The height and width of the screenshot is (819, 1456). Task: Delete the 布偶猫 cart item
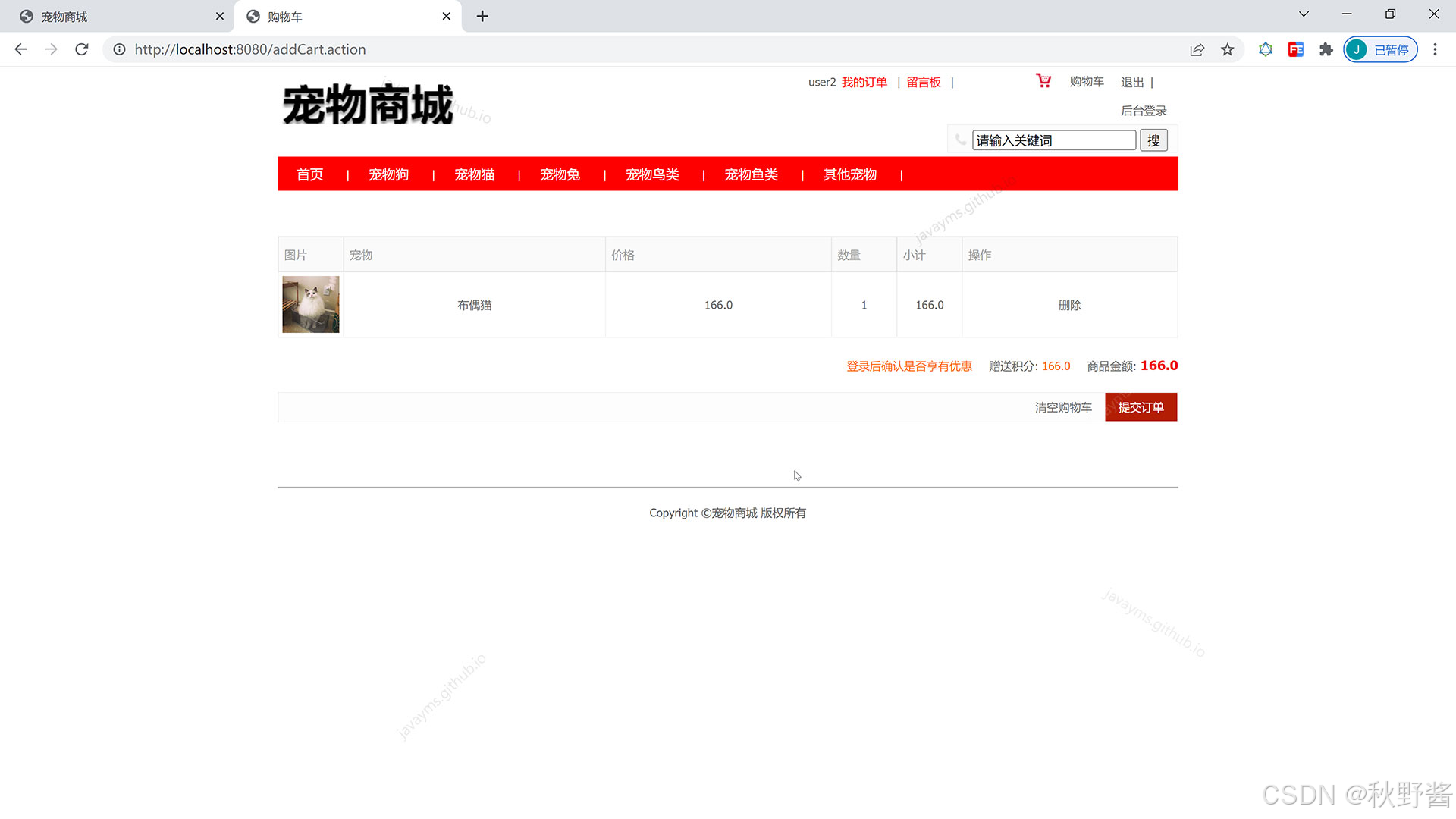[x=1069, y=305]
